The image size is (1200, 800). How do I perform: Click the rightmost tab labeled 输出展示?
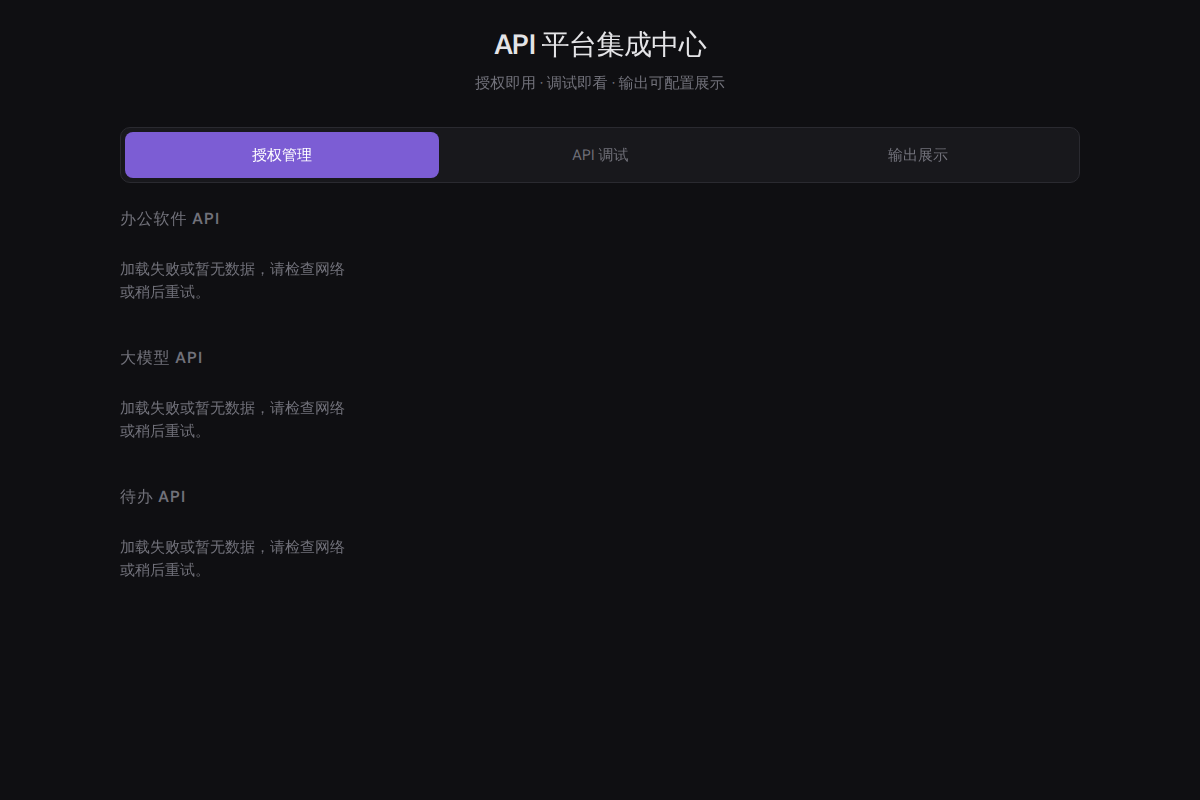(917, 155)
